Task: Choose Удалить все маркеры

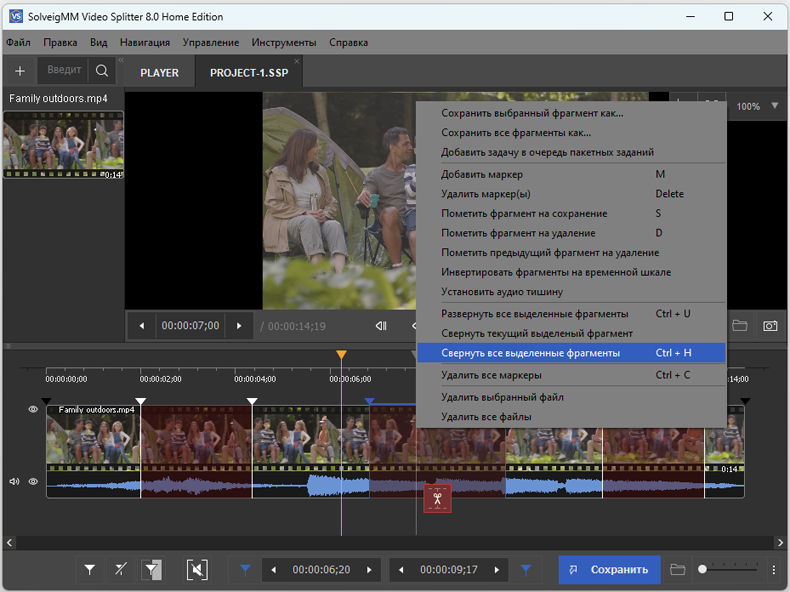Action: tap(571, 375)
